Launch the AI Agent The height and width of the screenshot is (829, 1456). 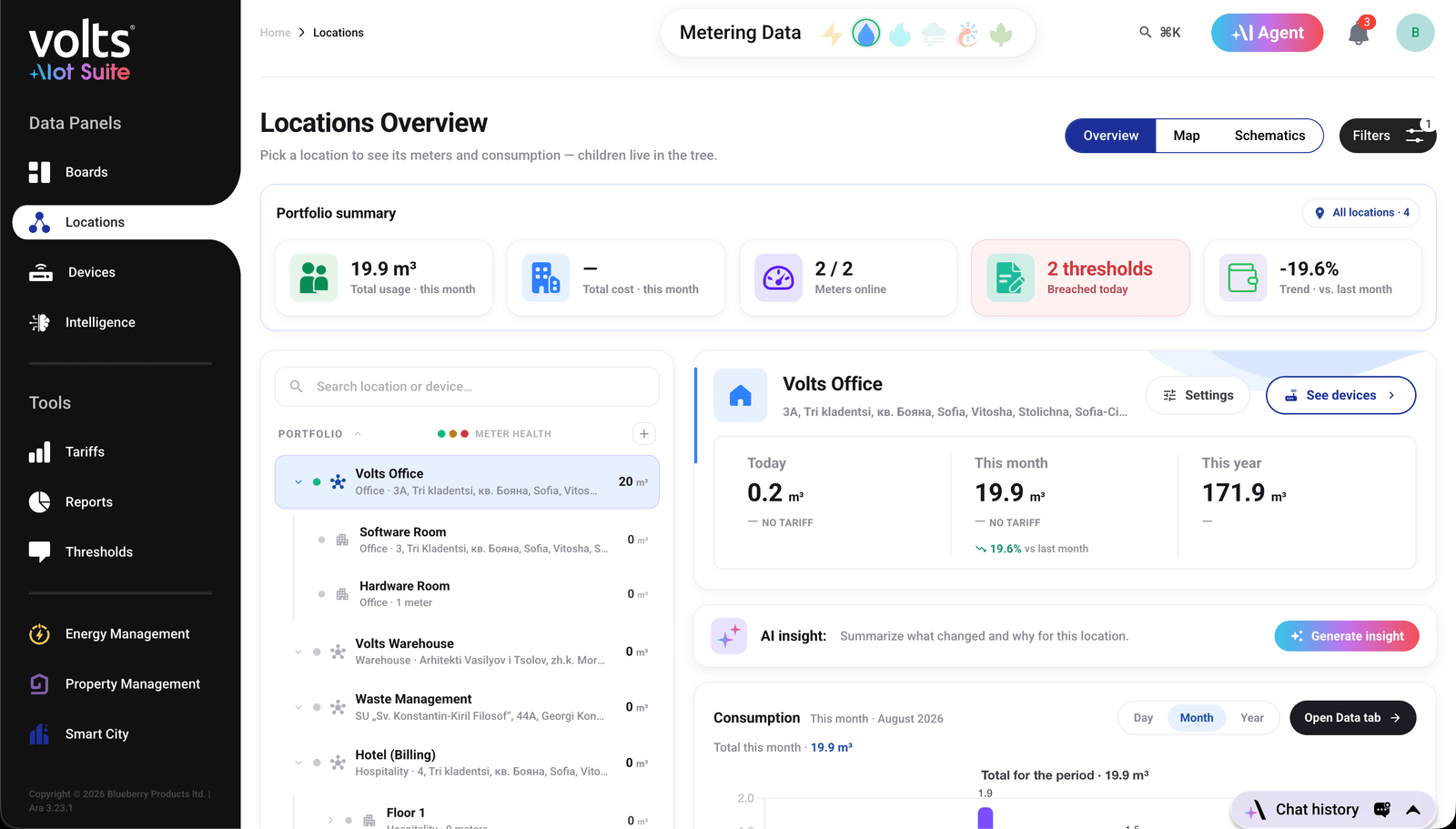coord(1267,33)
